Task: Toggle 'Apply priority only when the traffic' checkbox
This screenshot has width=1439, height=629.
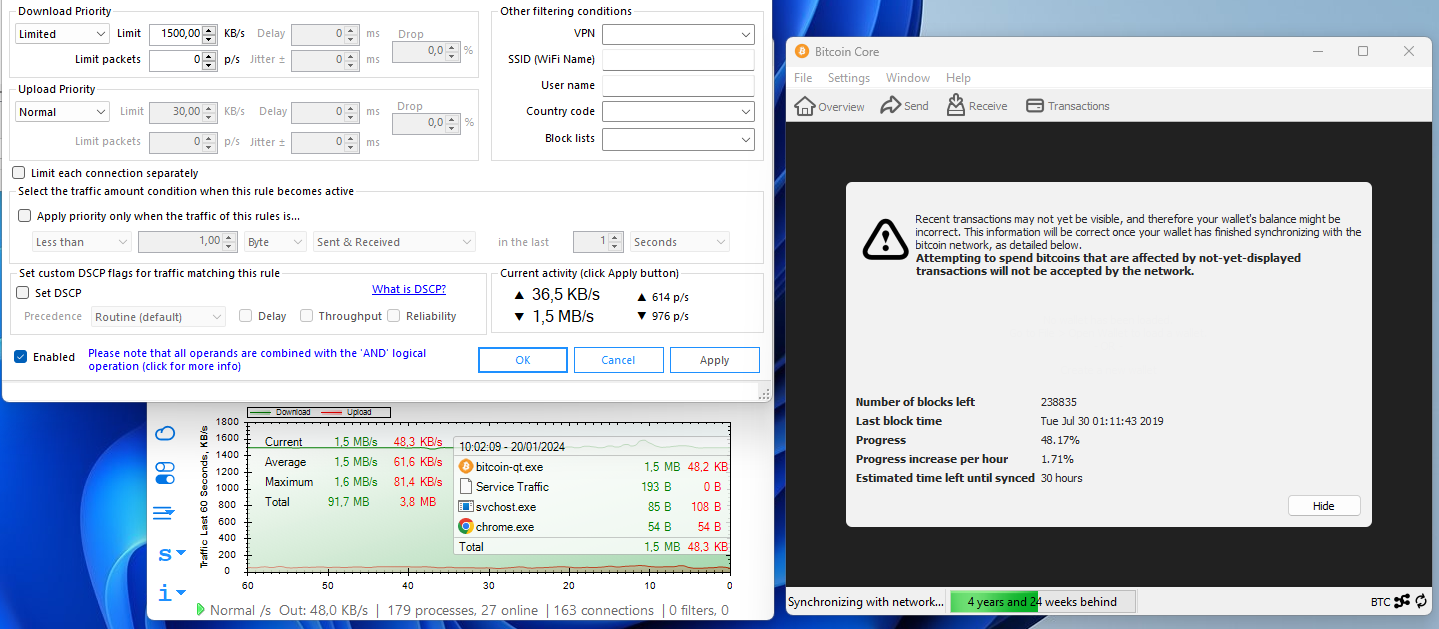Action: [25, 216]
